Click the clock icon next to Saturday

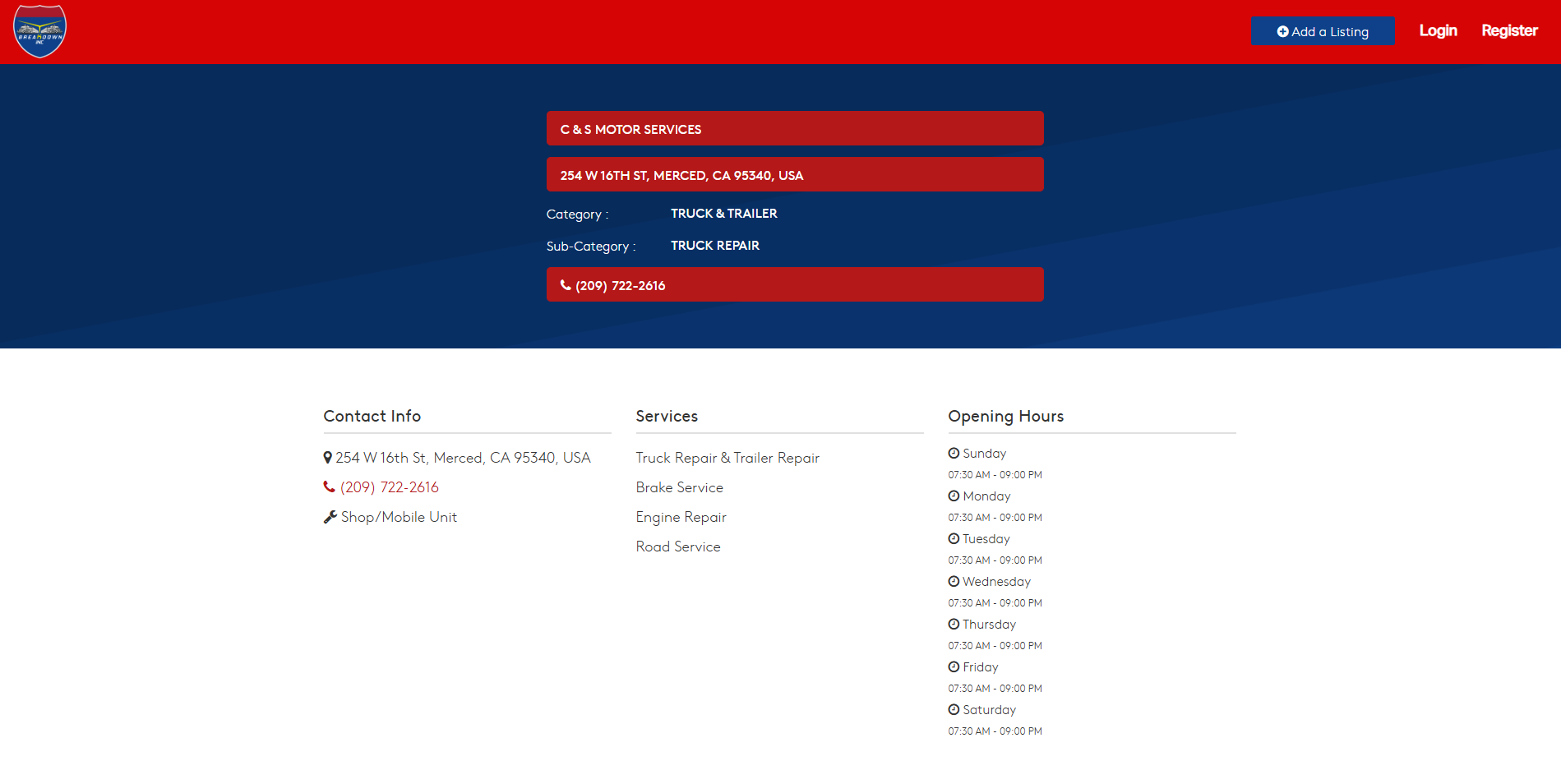coord(954,710)
